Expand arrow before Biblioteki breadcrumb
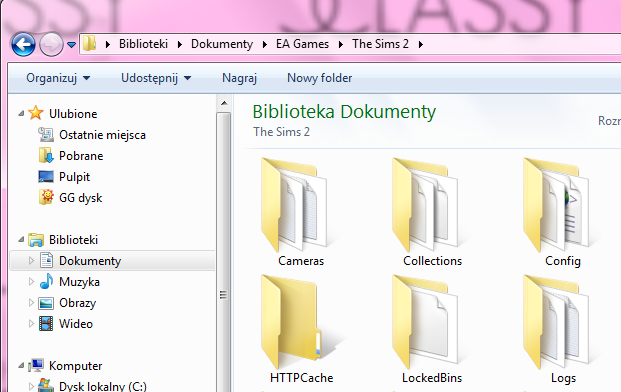The width and height of the screenshot is (621, 392). 108,44
